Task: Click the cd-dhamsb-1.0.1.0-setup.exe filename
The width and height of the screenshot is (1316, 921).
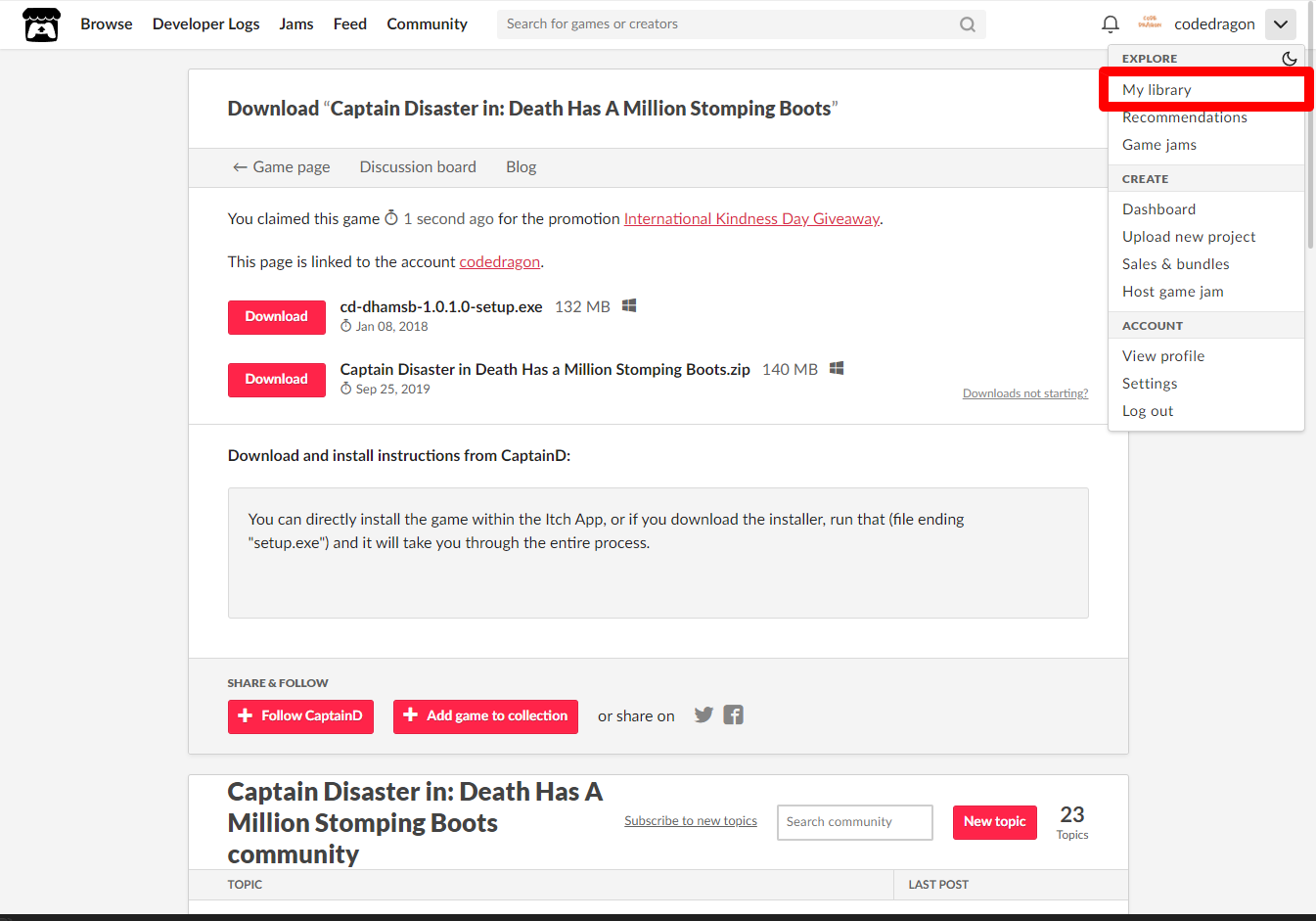Action: (441, 307)
